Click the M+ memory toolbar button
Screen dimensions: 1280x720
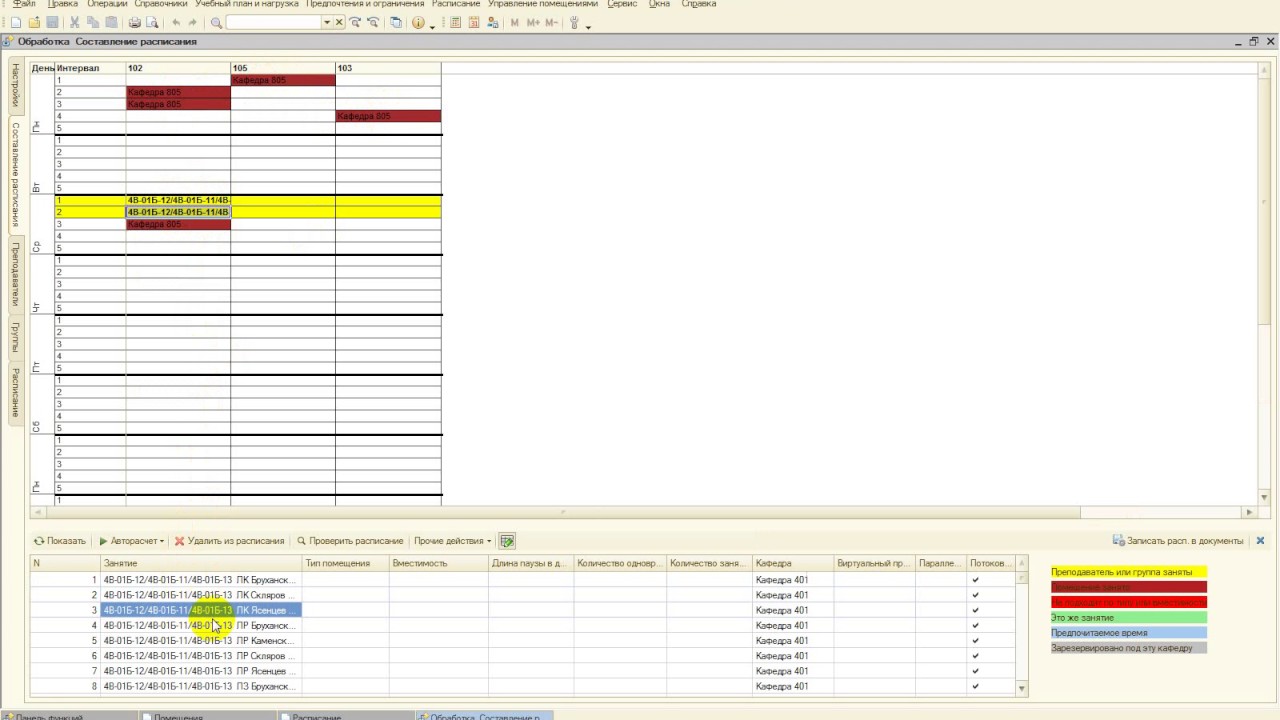(x=533, y=23)
